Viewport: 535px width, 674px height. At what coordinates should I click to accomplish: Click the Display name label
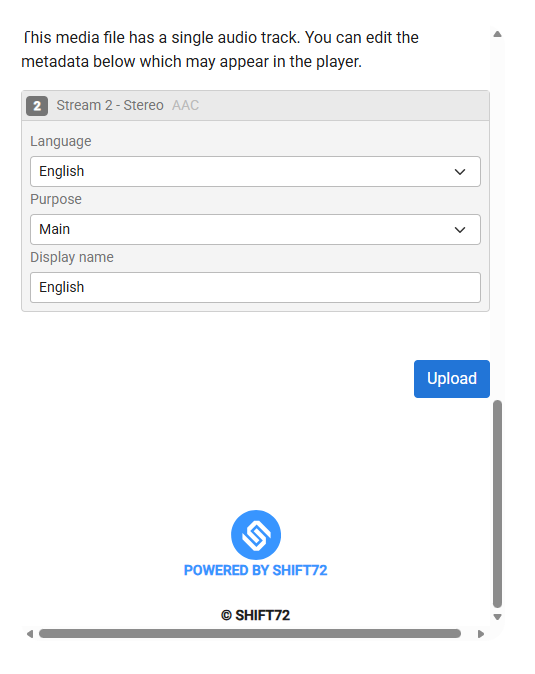[72, 257]
